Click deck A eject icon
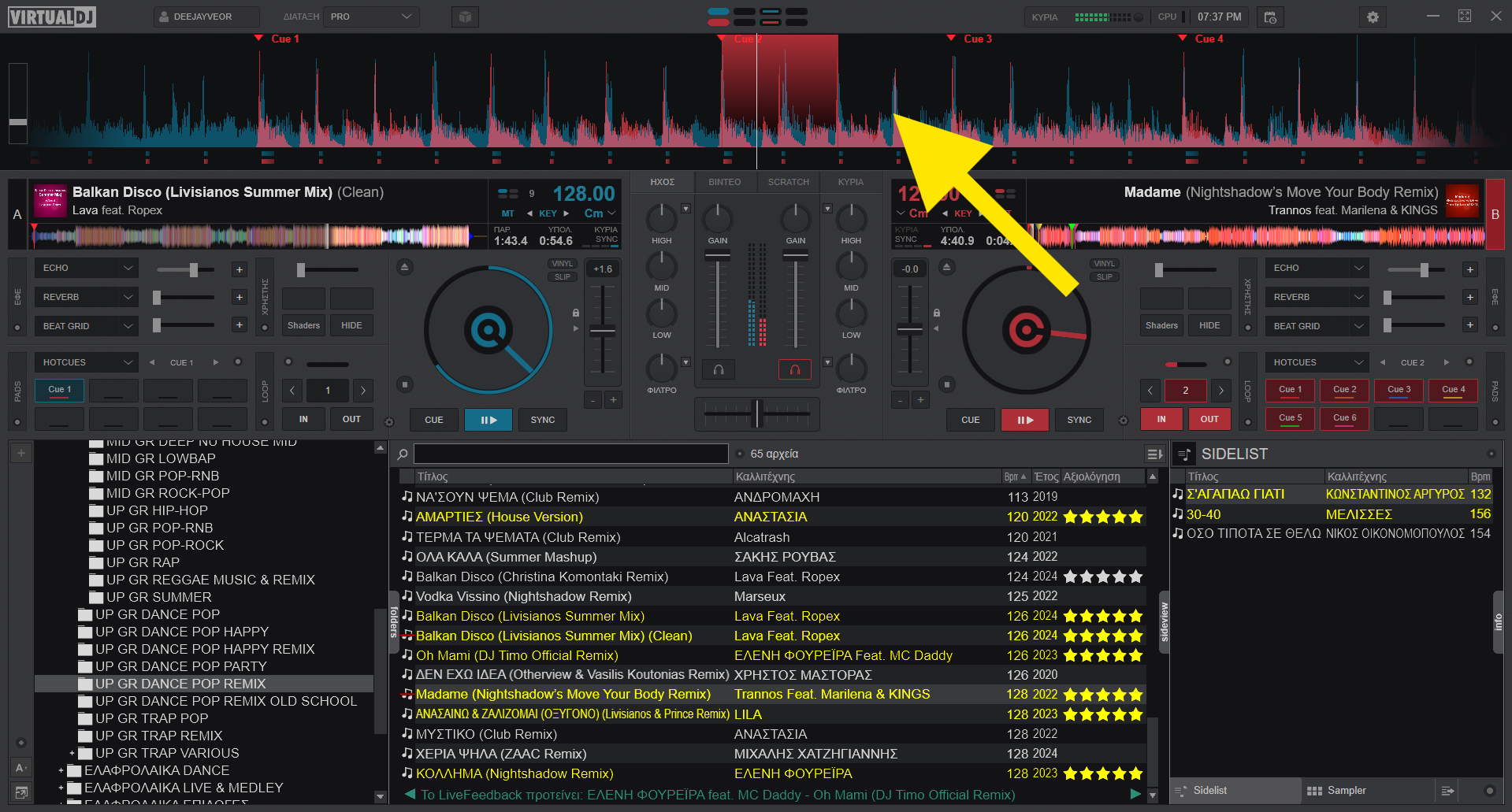Screen dimensions: 1512x812 (x=404, y=267)
